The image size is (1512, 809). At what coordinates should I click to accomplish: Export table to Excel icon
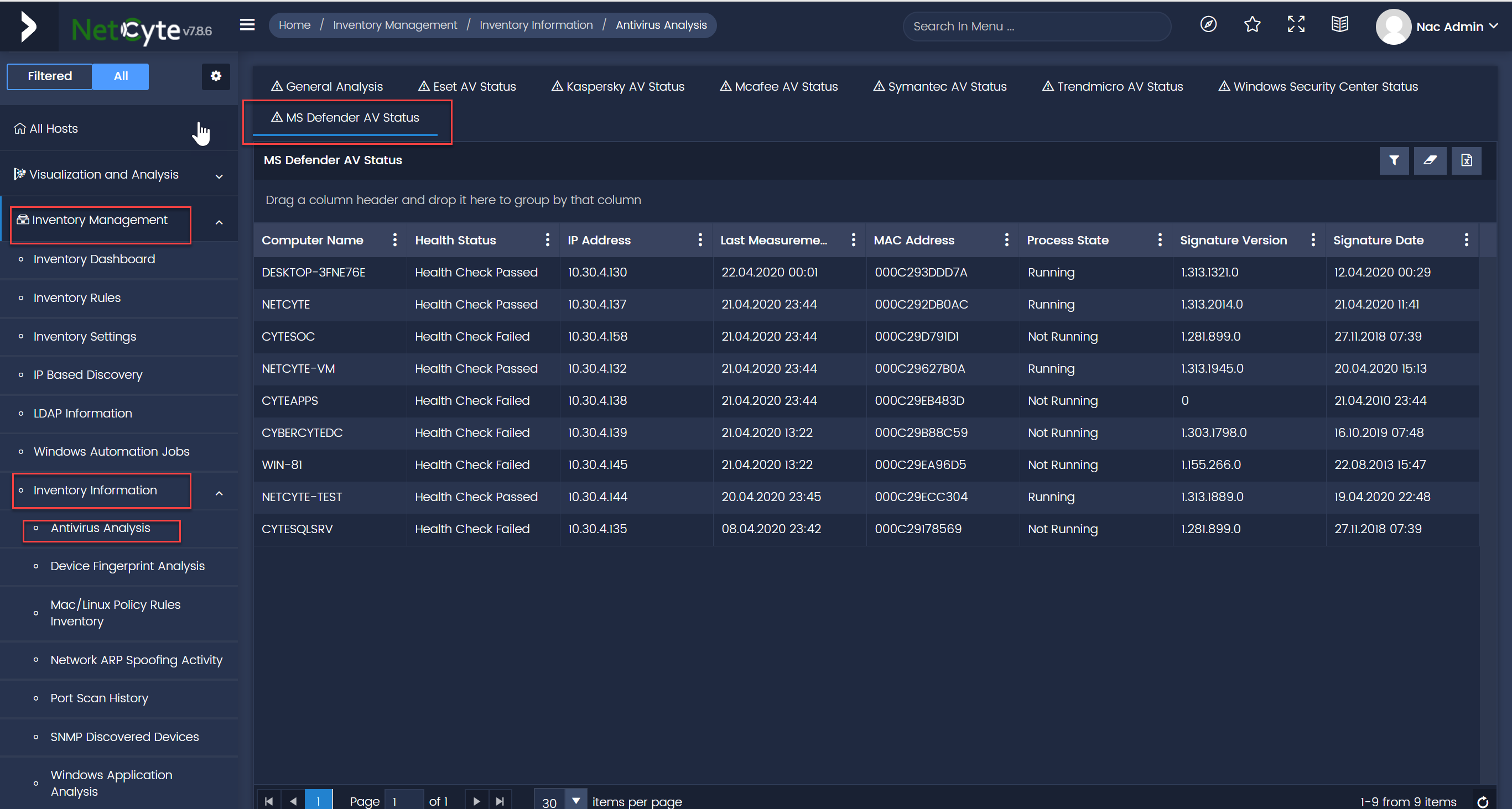tap(1466, 160)
